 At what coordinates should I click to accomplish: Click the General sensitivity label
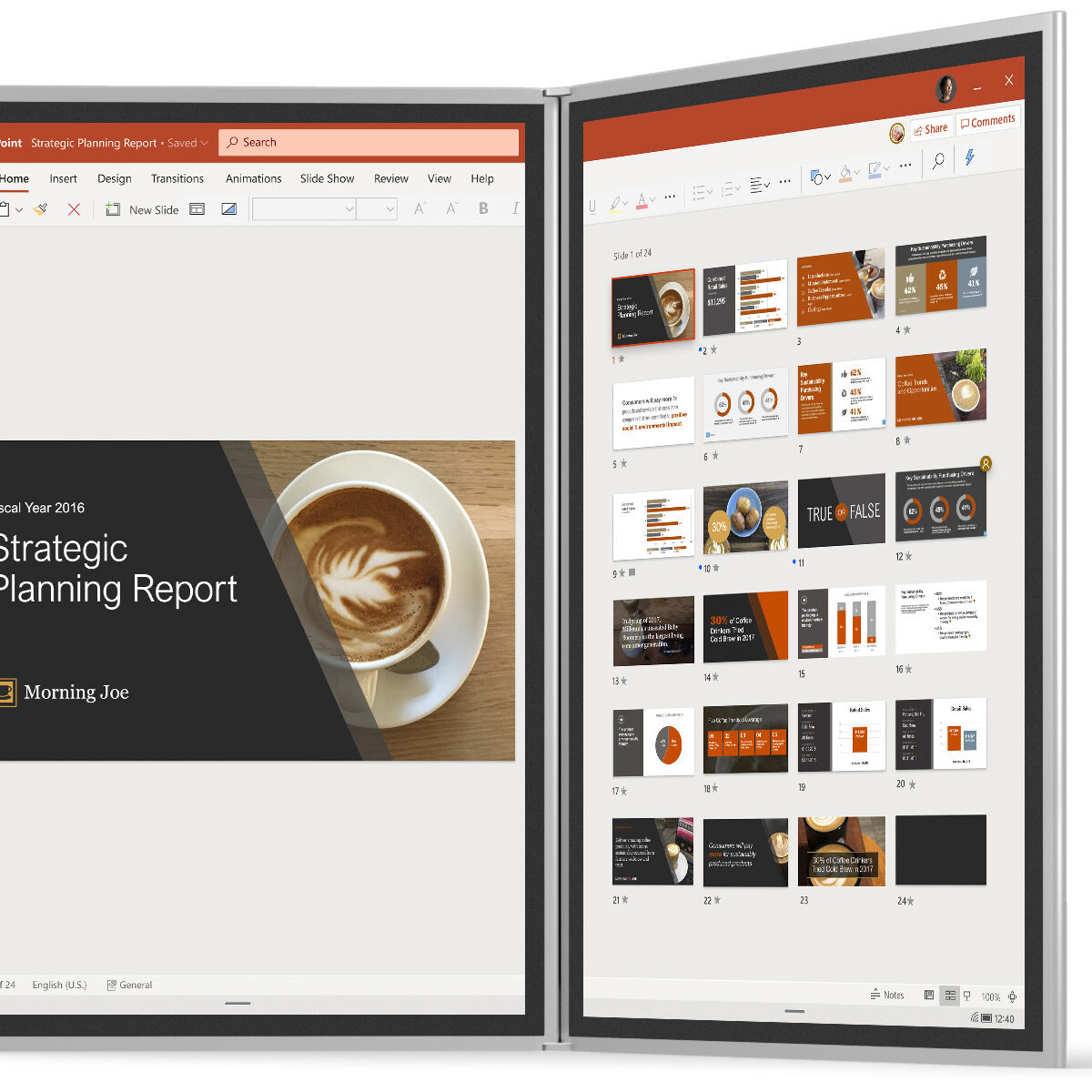coord(129,985)
